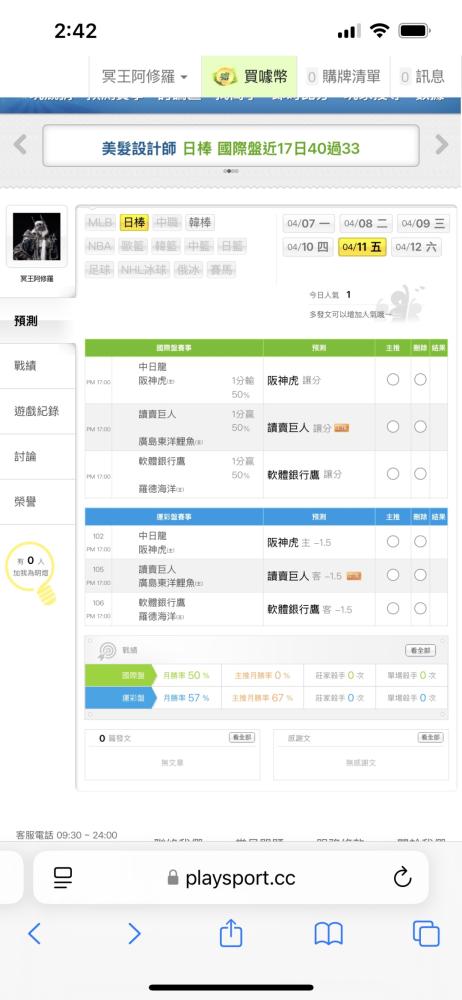The height and width of the screenshot is (1000, 462).
Task: Open 冥王阿修羅 account dropdown
Action: tap(145, 77)
